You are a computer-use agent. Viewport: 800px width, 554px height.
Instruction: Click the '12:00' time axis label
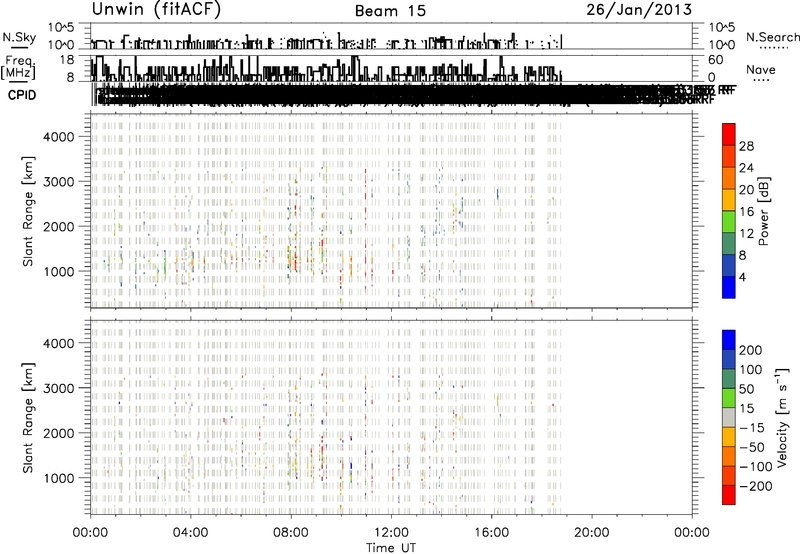click(391, 533)
